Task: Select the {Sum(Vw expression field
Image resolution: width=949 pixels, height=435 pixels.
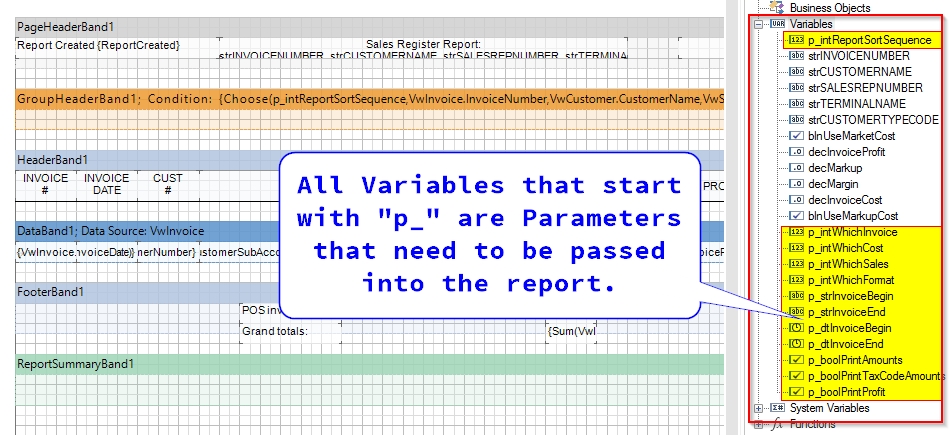Action: tap(572, 332)
